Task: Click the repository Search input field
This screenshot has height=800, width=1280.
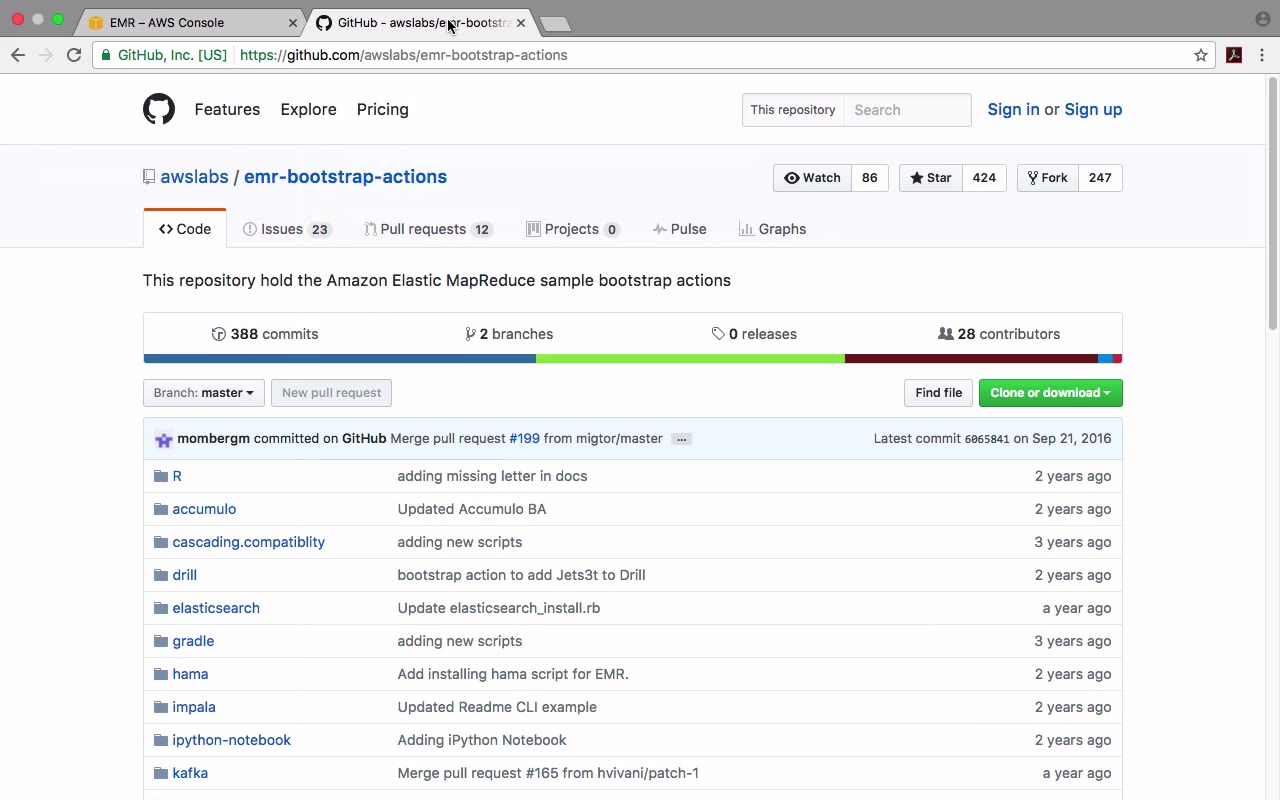Action: pyautogui.click(x=907, y=110)
